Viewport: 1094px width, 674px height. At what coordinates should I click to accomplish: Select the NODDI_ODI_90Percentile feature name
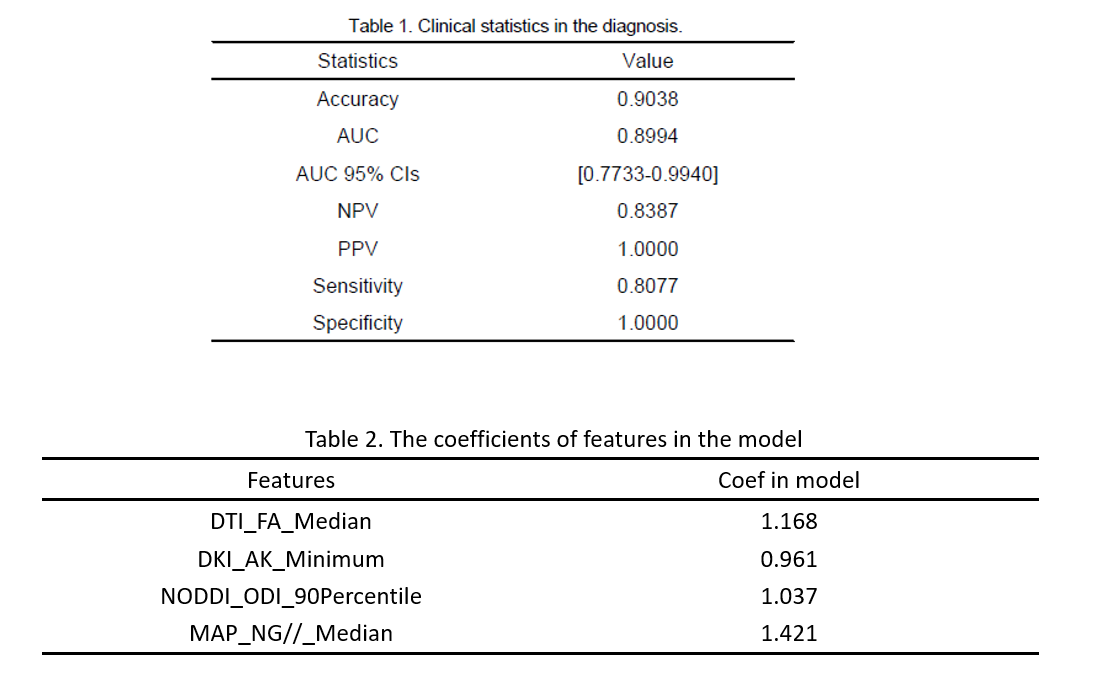coord(291,596)
